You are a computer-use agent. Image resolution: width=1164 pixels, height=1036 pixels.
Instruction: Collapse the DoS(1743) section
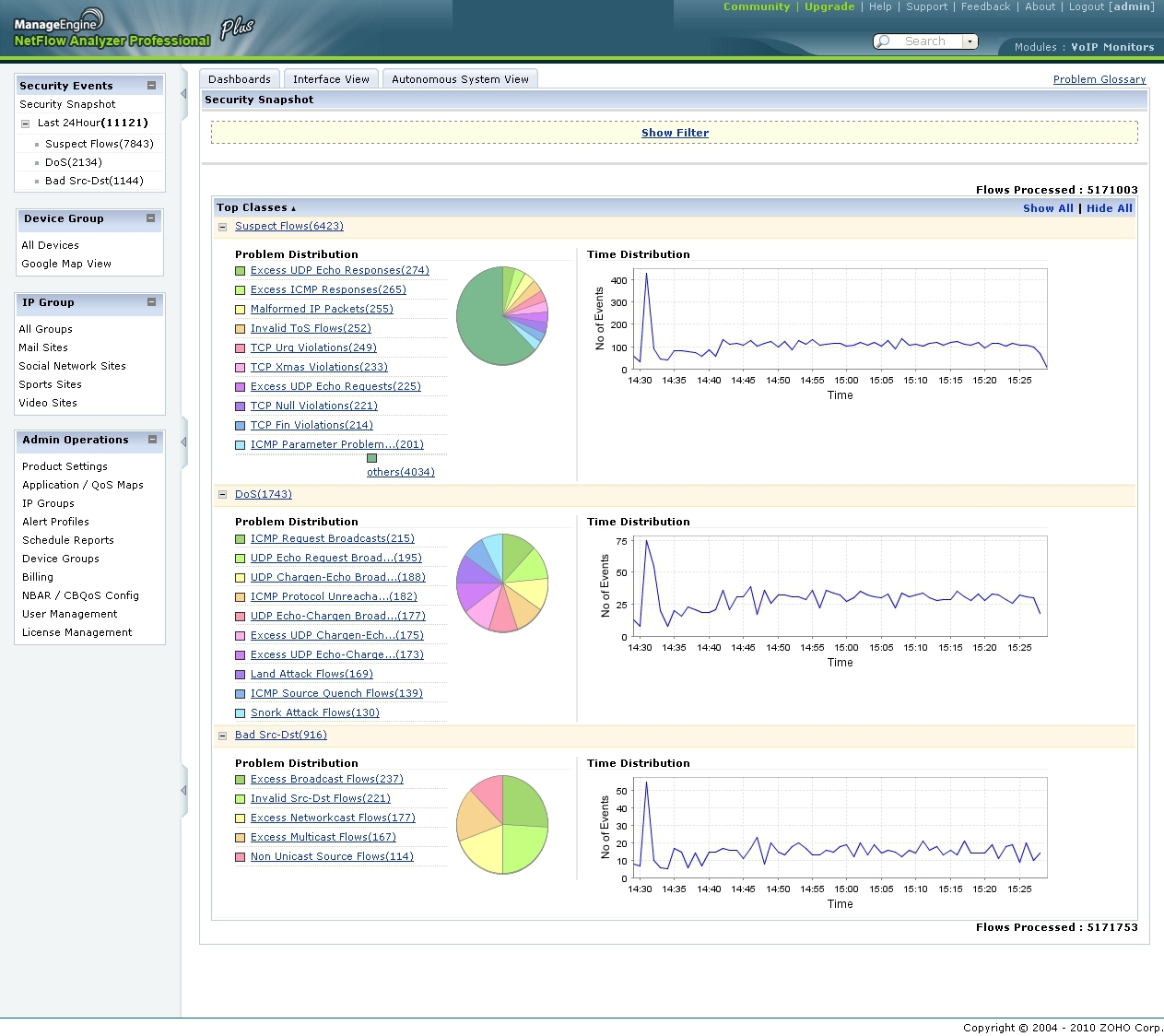pos(222,495)
